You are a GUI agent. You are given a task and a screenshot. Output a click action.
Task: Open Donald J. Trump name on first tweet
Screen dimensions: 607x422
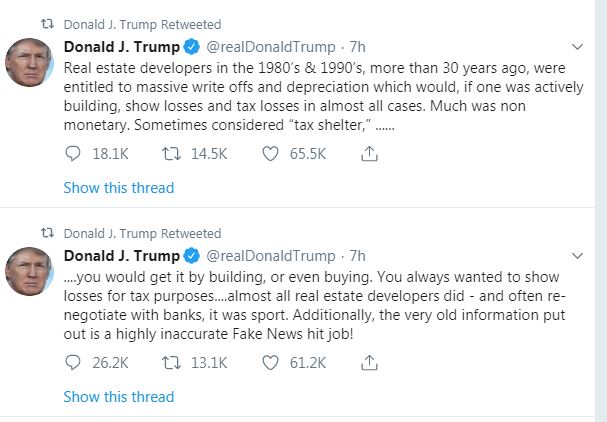click(121, 47)
